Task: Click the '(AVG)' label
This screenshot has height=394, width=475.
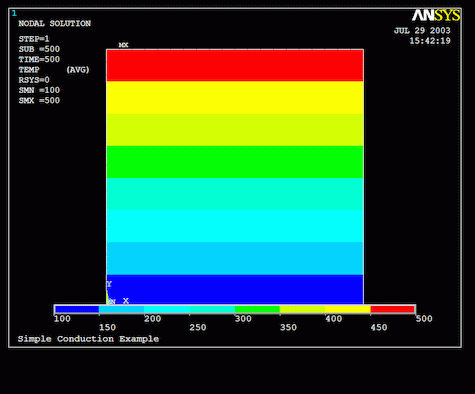Action: tap(78, 70)
